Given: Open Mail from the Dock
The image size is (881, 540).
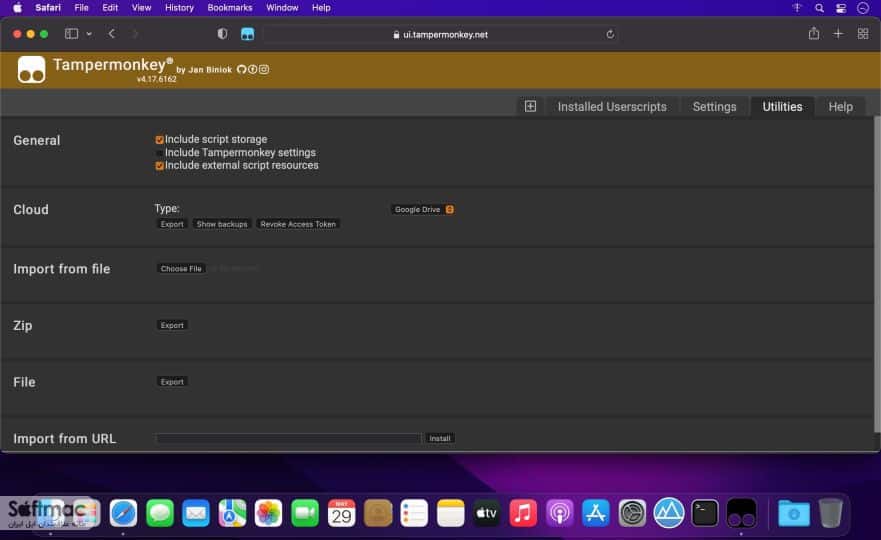Looking at the screenshot, I should 196,512.
